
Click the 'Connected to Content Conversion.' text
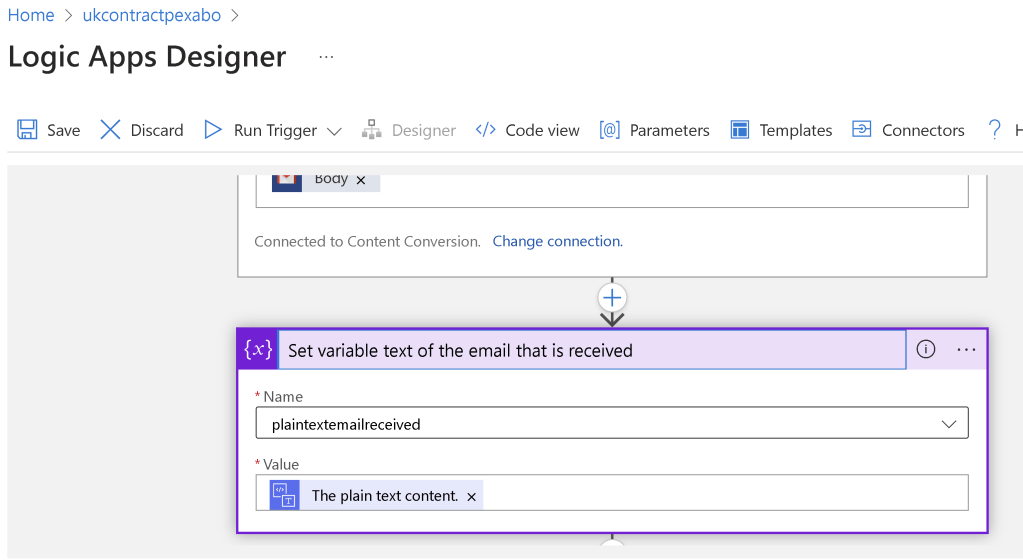[367, 241]
